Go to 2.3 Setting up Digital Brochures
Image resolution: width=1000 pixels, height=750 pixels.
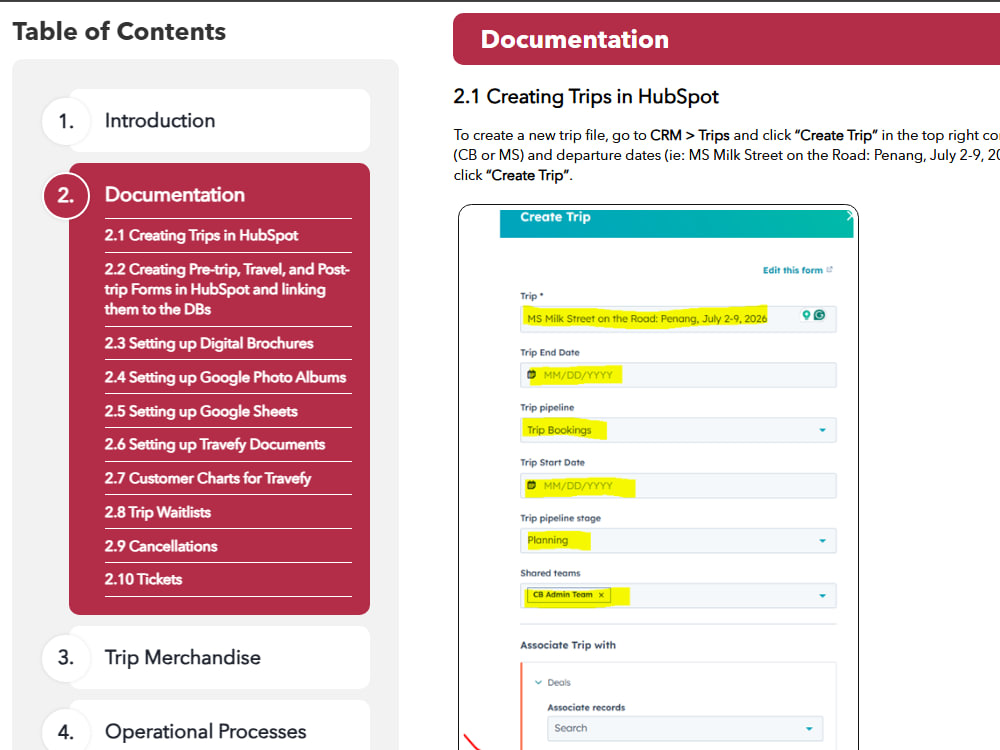point(209,343)
